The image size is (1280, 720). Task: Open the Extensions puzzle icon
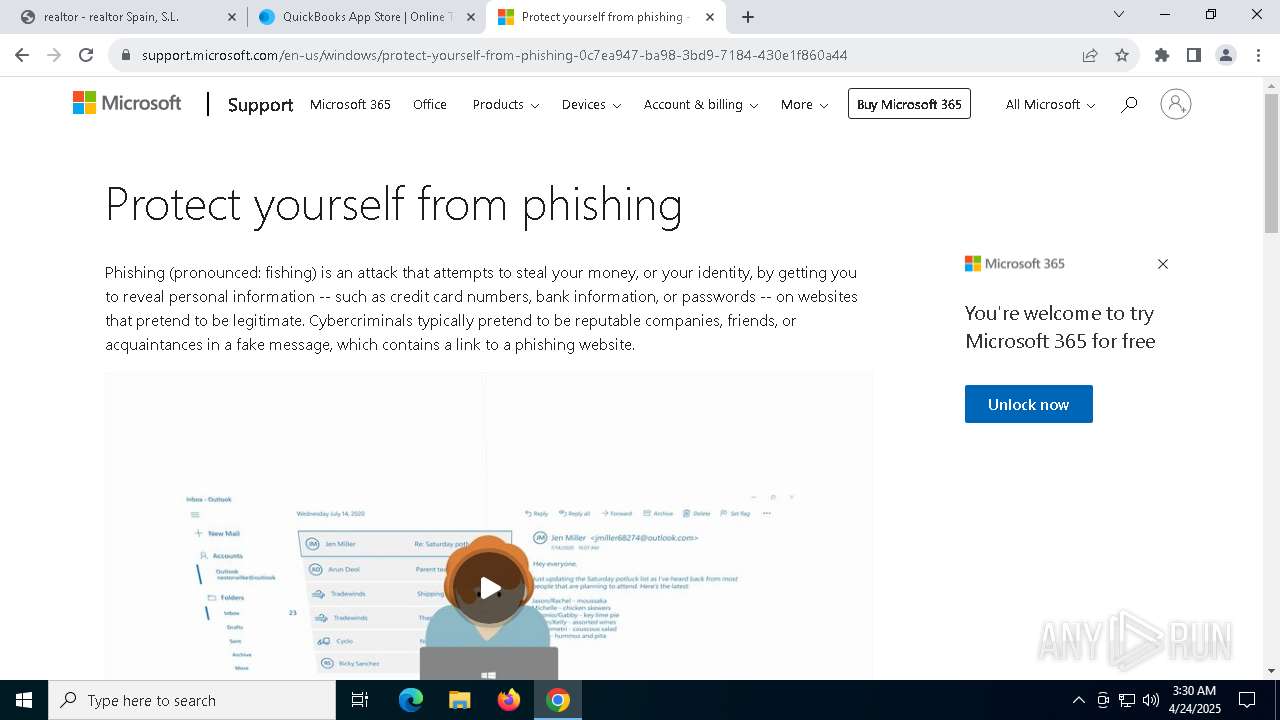pyautogui.click(x=1161, y=55)
